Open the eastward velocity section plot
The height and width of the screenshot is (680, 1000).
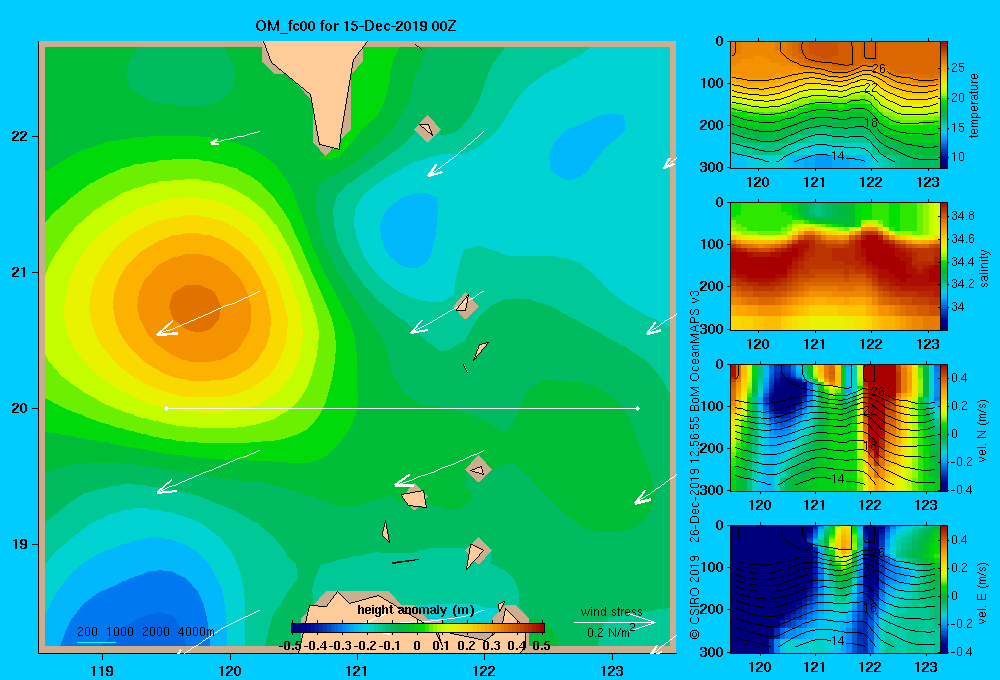(834, 589)
